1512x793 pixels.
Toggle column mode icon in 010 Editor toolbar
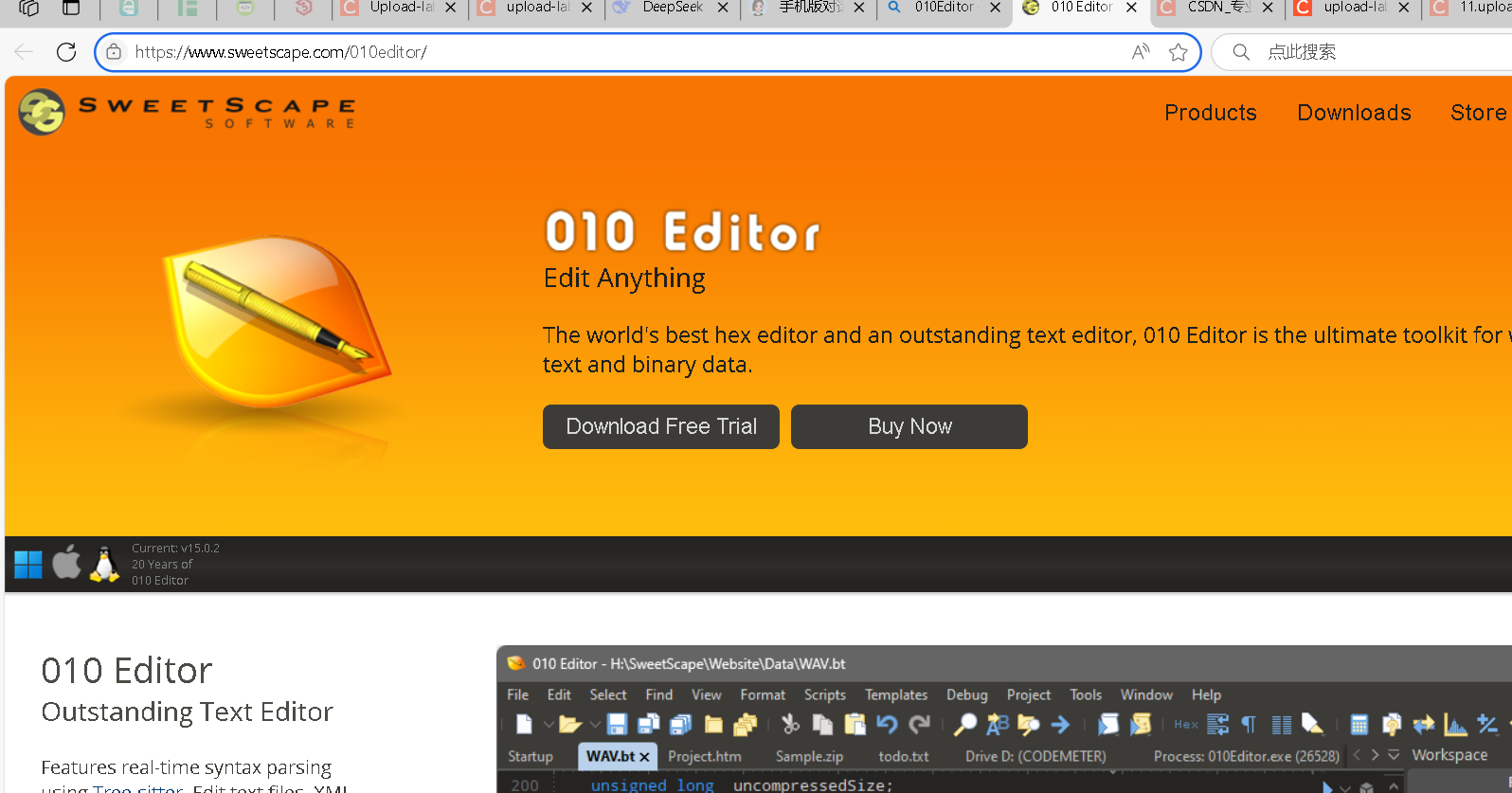[x=1281, y=725]
